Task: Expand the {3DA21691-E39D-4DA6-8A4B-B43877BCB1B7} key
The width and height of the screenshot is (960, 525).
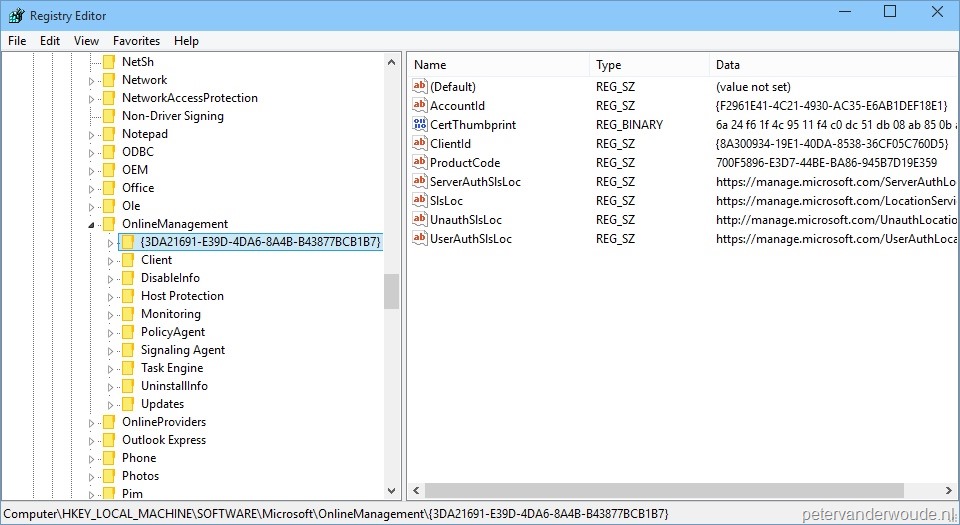Action: pos(110,243)
